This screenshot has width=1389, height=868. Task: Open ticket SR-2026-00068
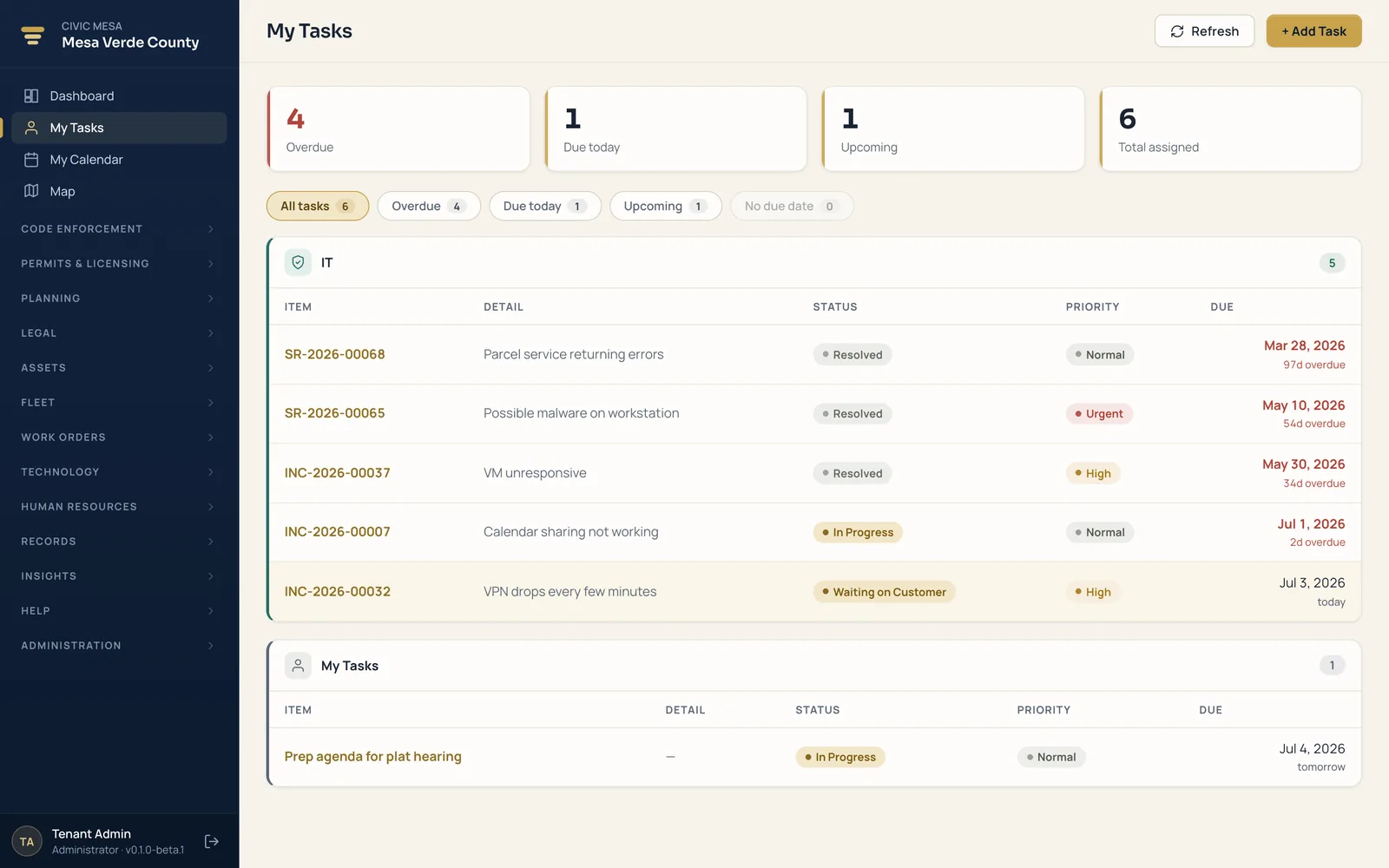tap(335, 354)
